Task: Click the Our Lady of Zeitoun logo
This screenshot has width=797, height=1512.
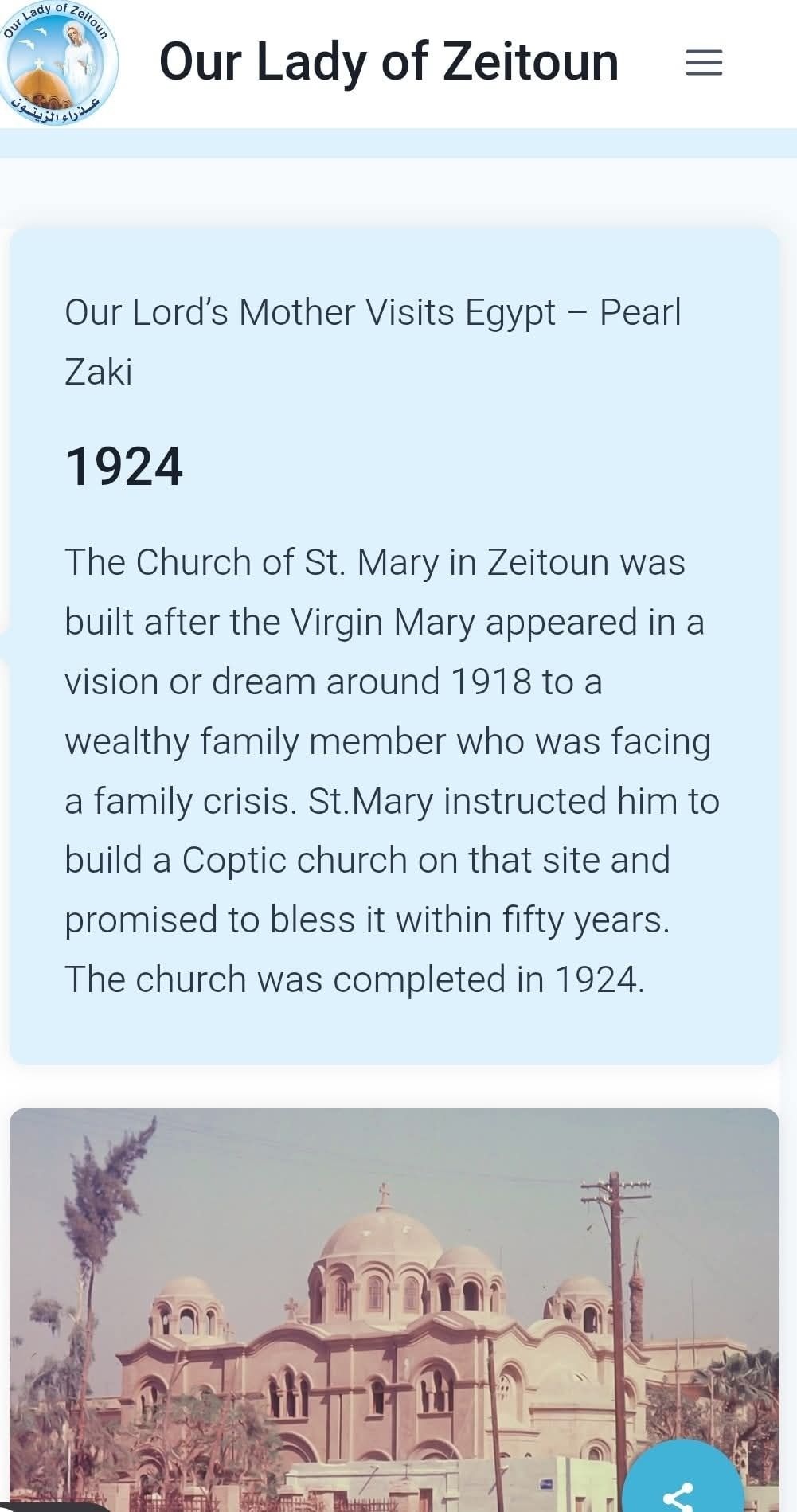Action: click(x=59, y=62)
